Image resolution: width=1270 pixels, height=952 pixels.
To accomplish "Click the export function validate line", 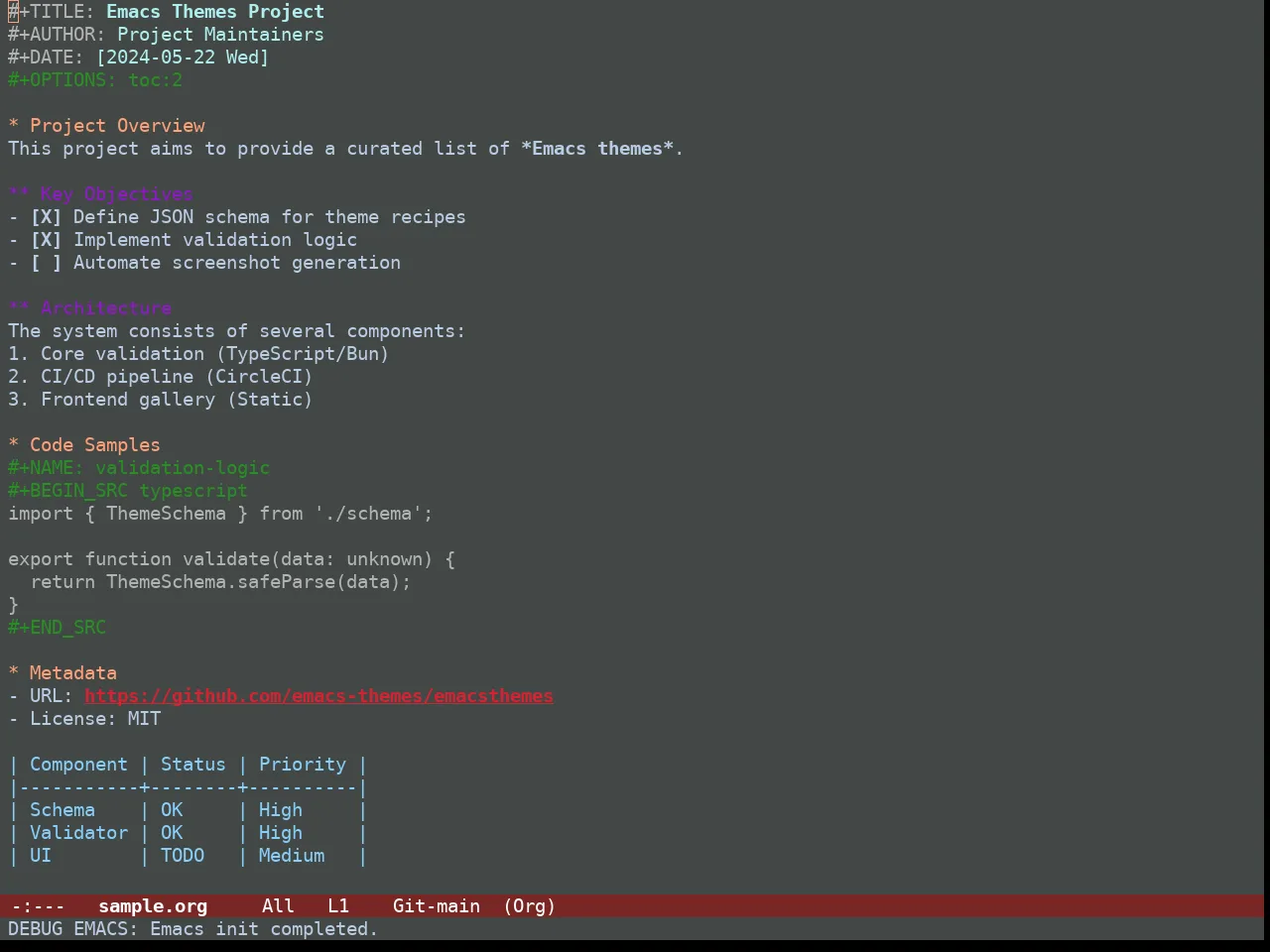I will coord(231,559).
